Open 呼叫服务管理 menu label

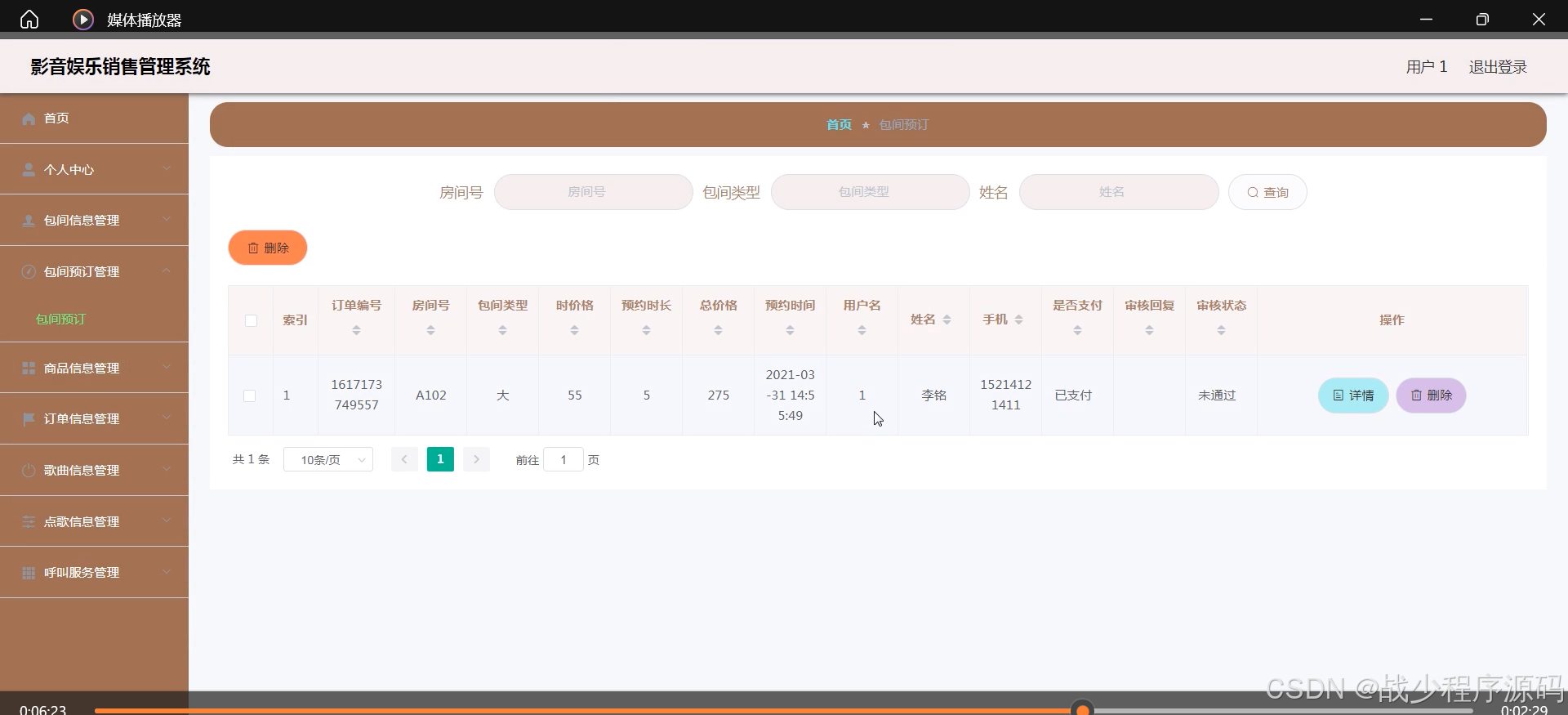pyautogui.click(x=82, y=573)
